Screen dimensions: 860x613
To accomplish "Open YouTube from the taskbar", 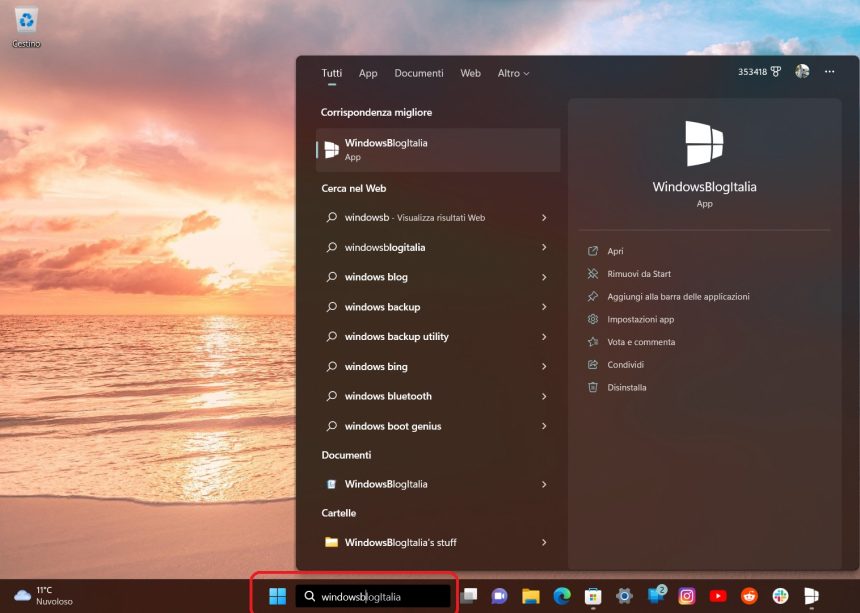I will click(717, 596).
